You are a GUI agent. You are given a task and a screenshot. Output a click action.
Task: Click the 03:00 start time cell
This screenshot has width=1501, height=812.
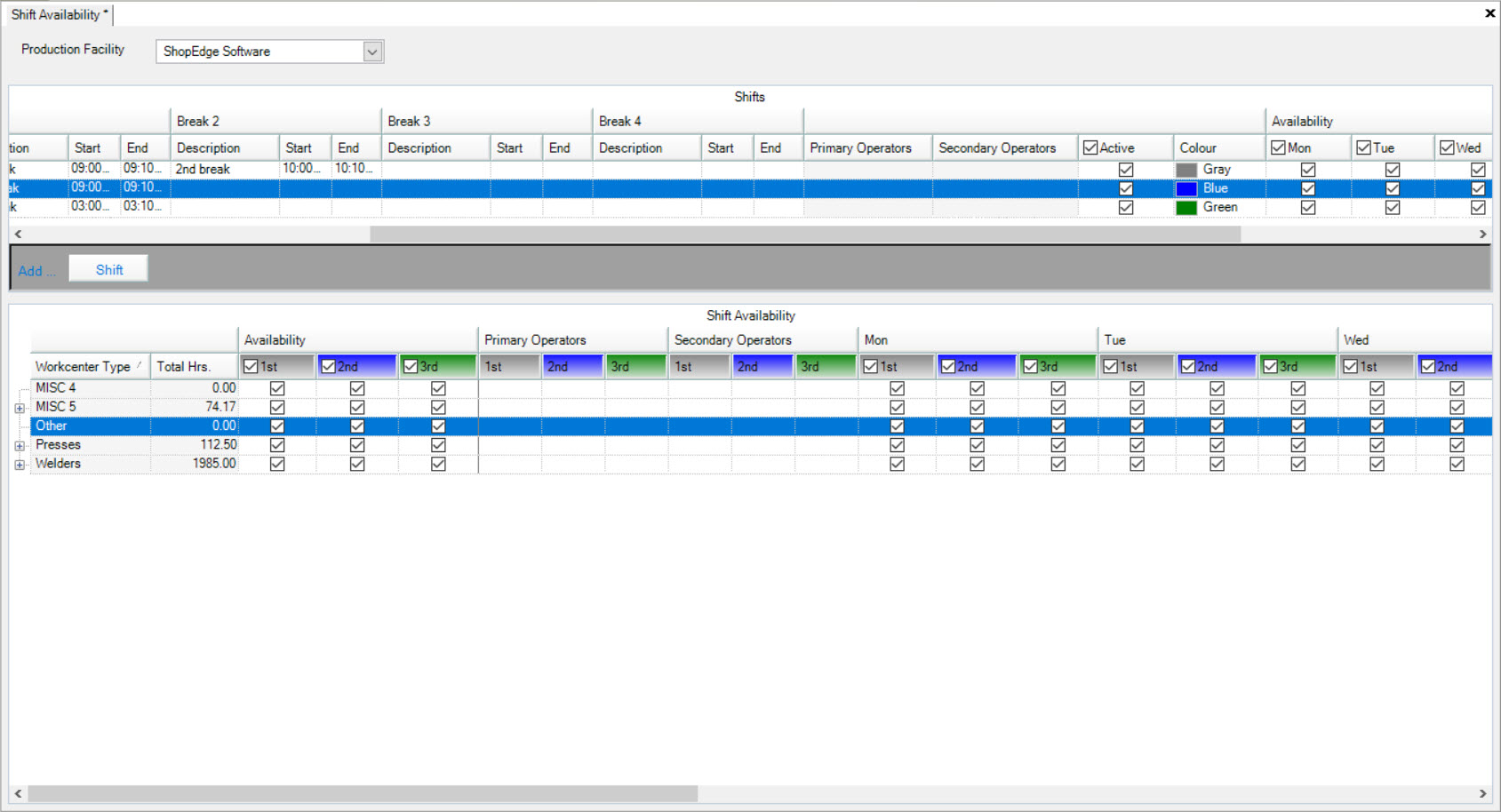[x=93, y=206]
